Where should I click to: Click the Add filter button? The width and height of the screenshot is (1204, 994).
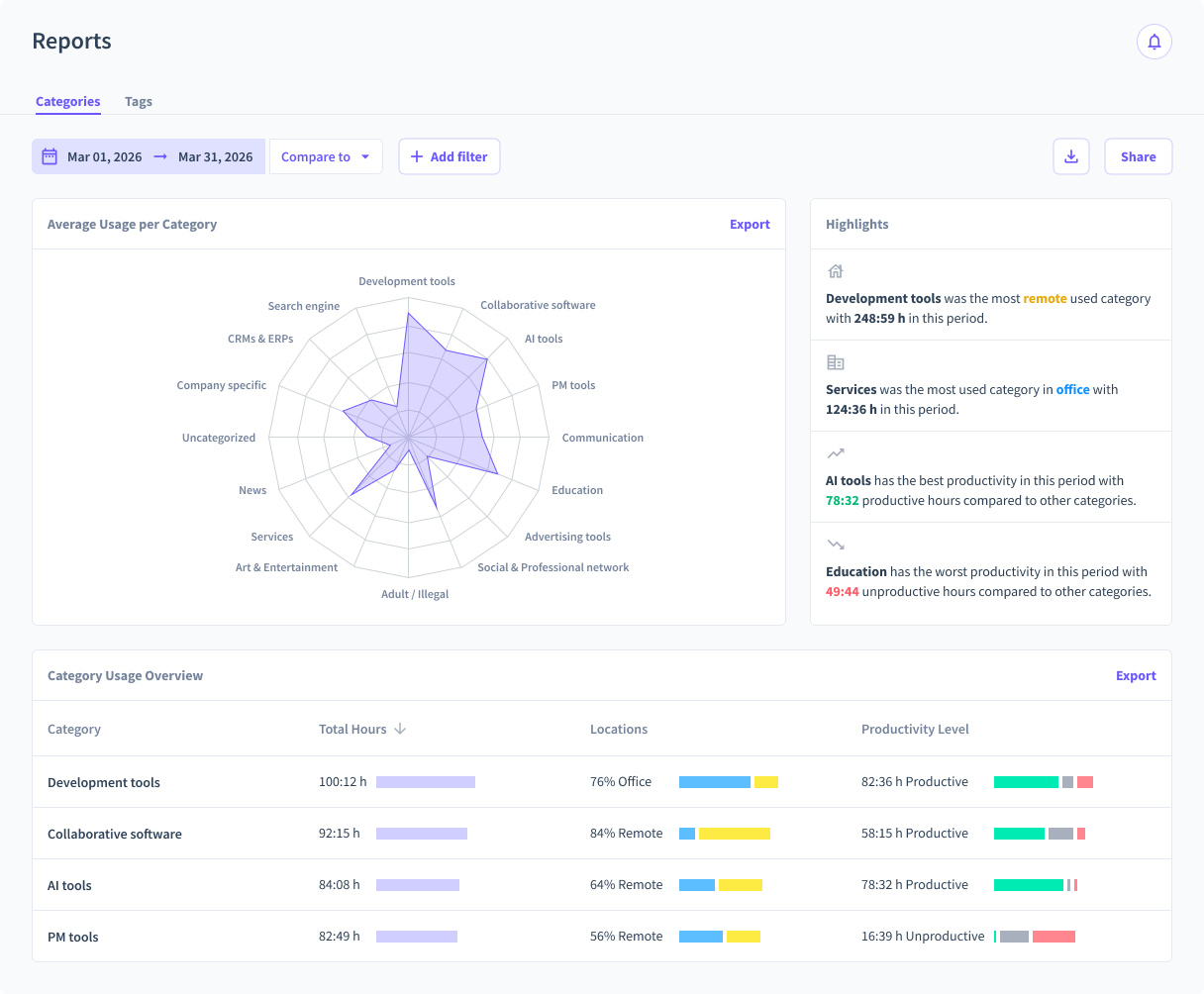(450, 156)
